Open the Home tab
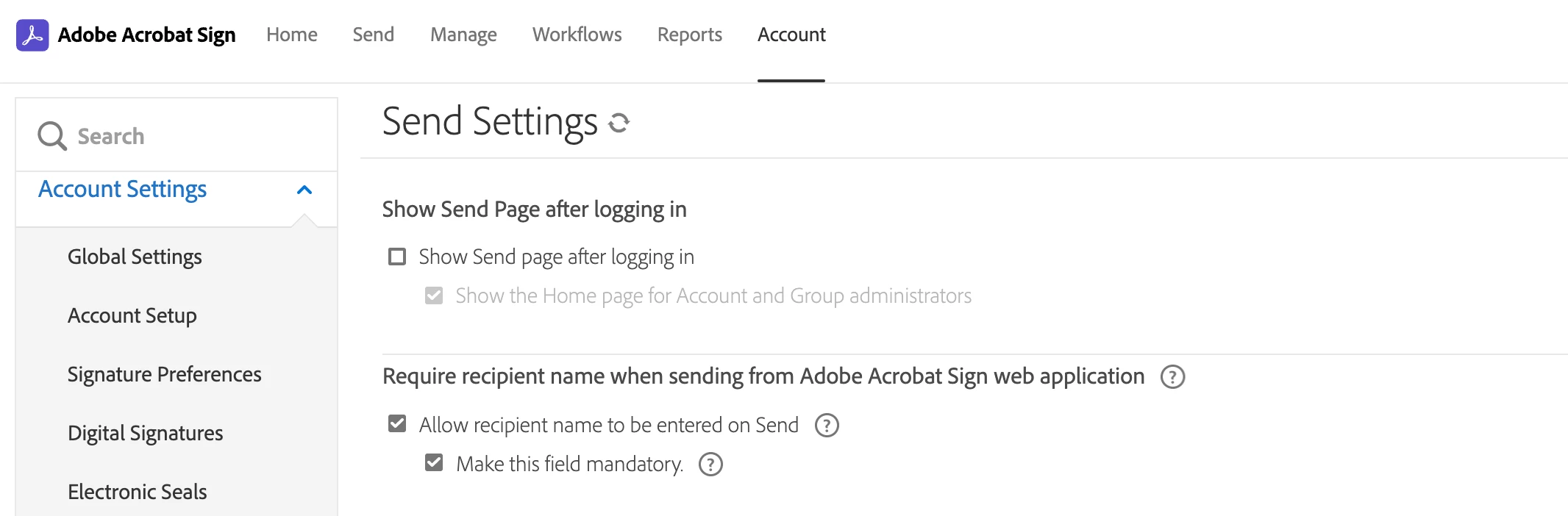 pos(292,35)
